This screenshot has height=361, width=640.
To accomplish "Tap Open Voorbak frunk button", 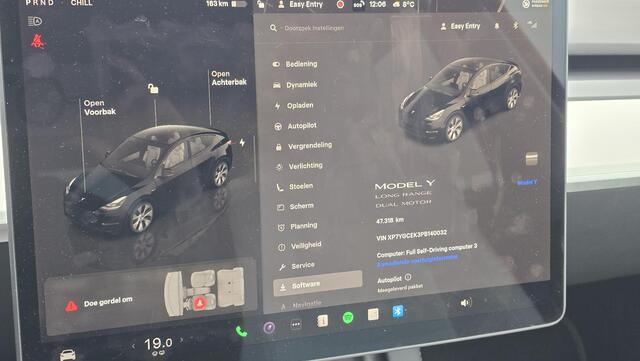I will [x=100, y=107].
